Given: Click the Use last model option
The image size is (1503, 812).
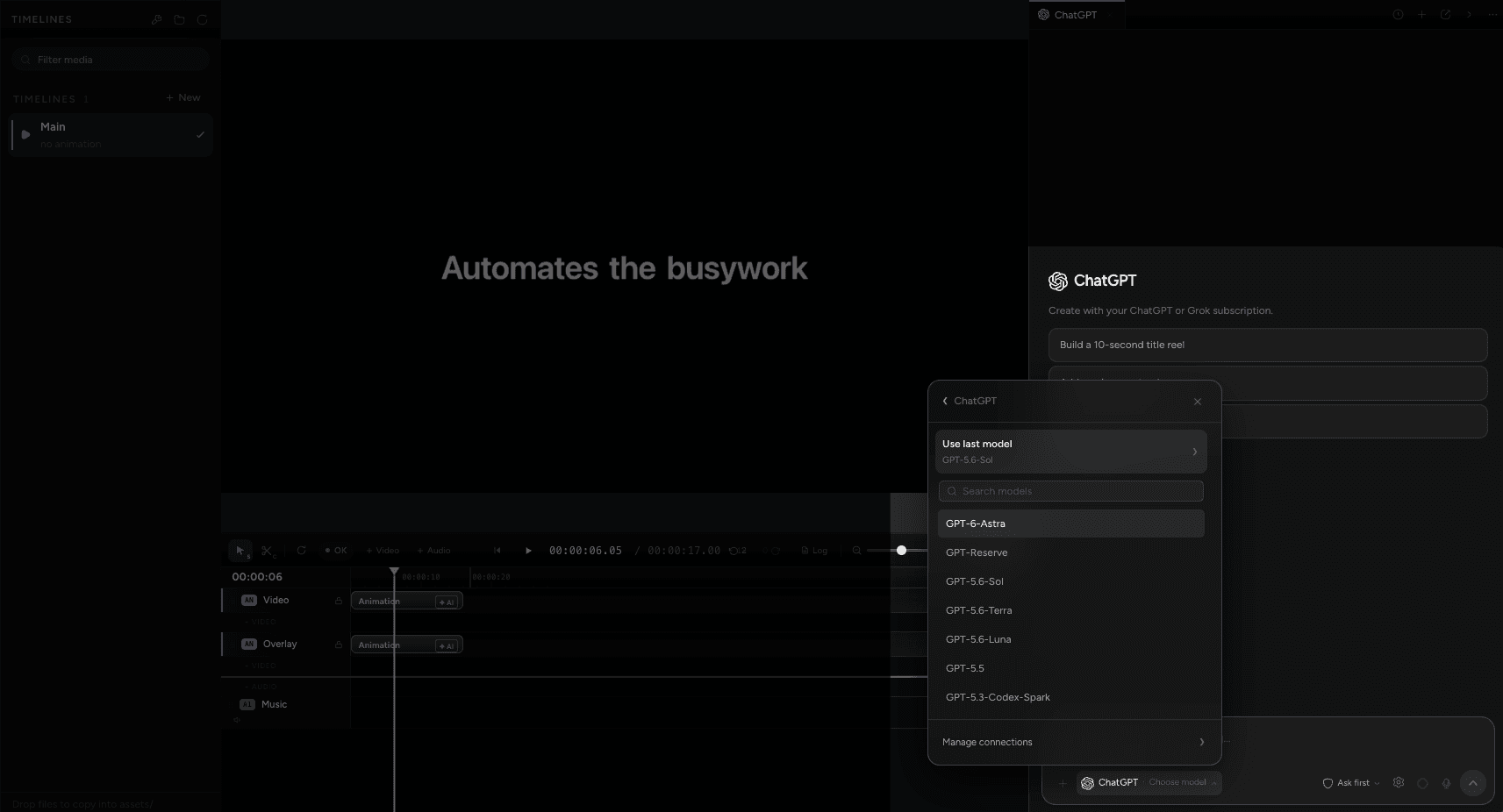Looking at the screenshot, I should pyautogui.click(x=1070, y=452).
